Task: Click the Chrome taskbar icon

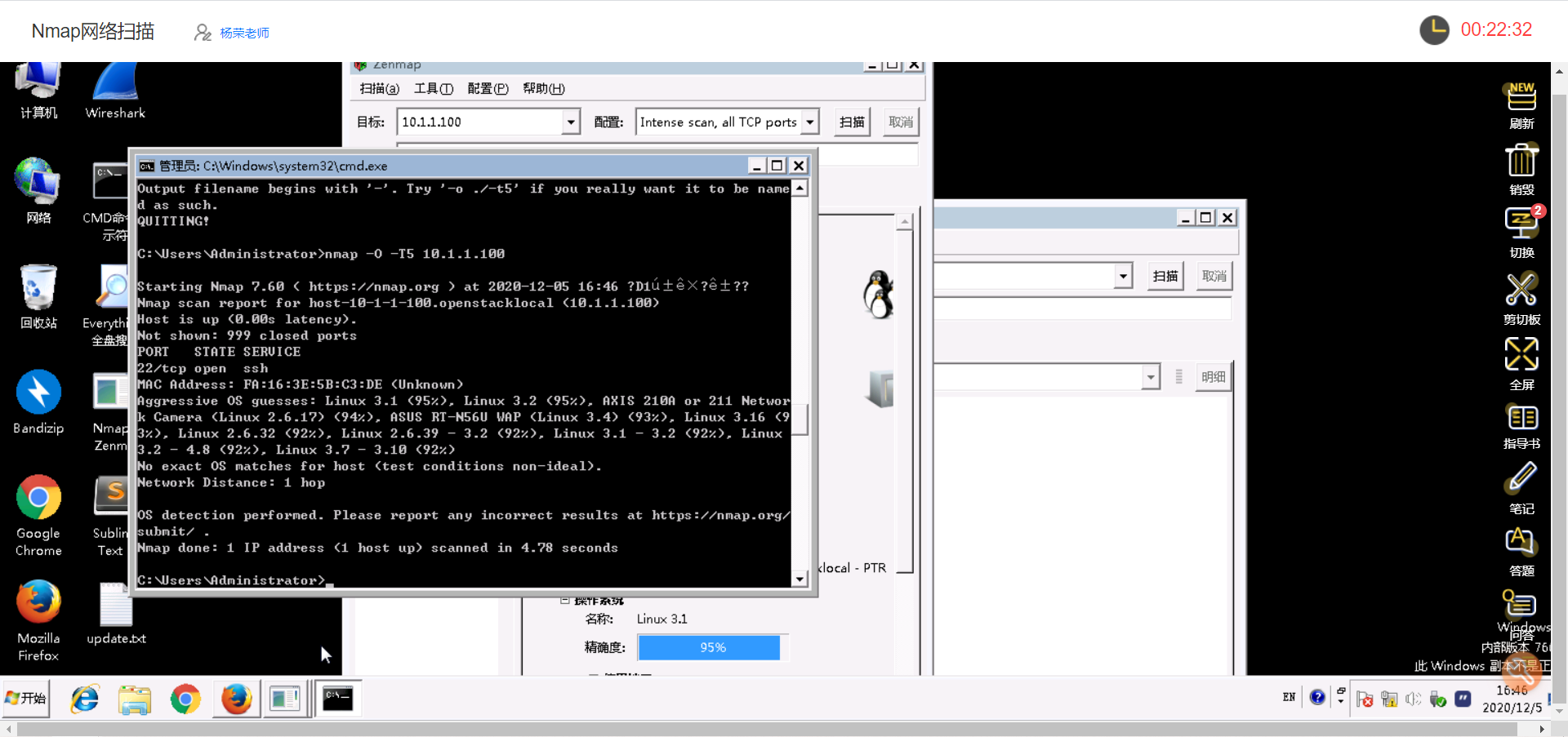Action: click(185, 699)
